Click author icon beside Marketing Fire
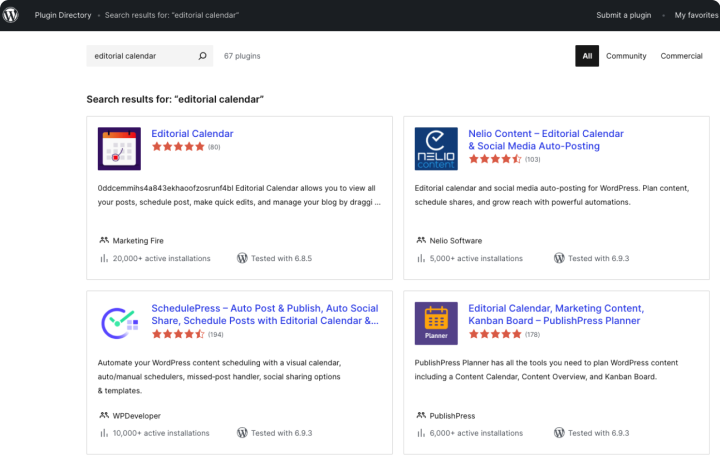 coord(104,240)
